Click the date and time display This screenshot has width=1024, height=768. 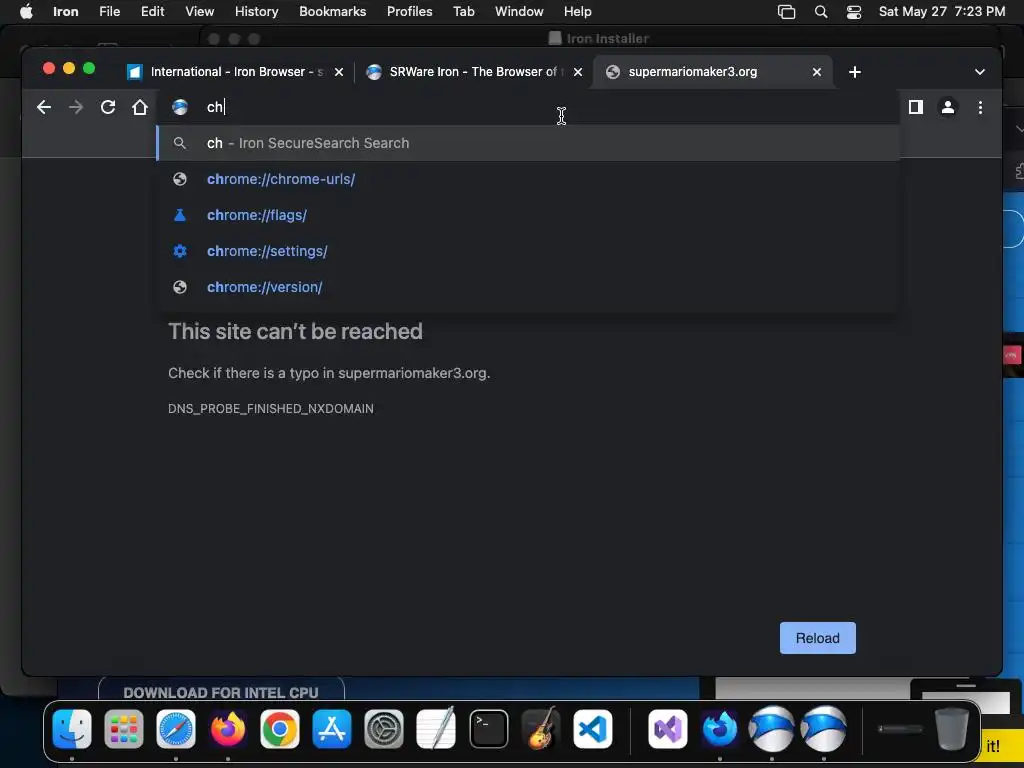pyautogui.click(x=942, y=12)
